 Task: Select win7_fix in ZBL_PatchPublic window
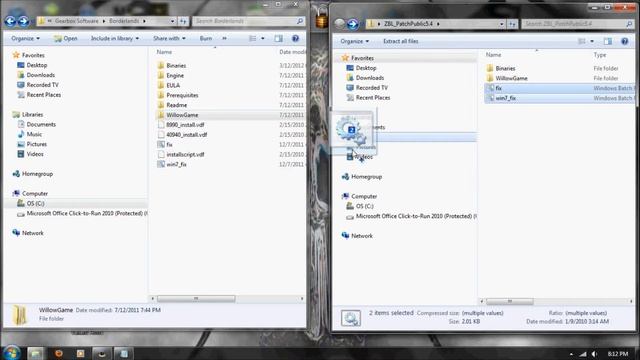pyautogui.click(x=506, y=98)
